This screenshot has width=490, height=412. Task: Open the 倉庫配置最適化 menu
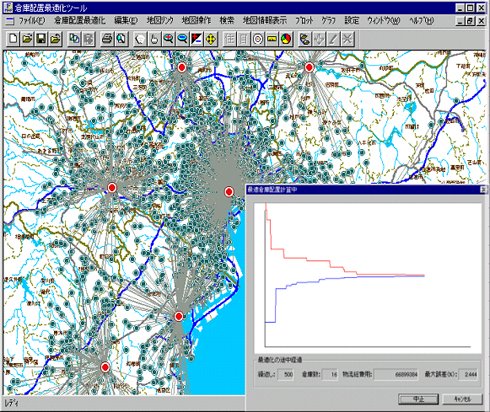[x=80, y=21]
